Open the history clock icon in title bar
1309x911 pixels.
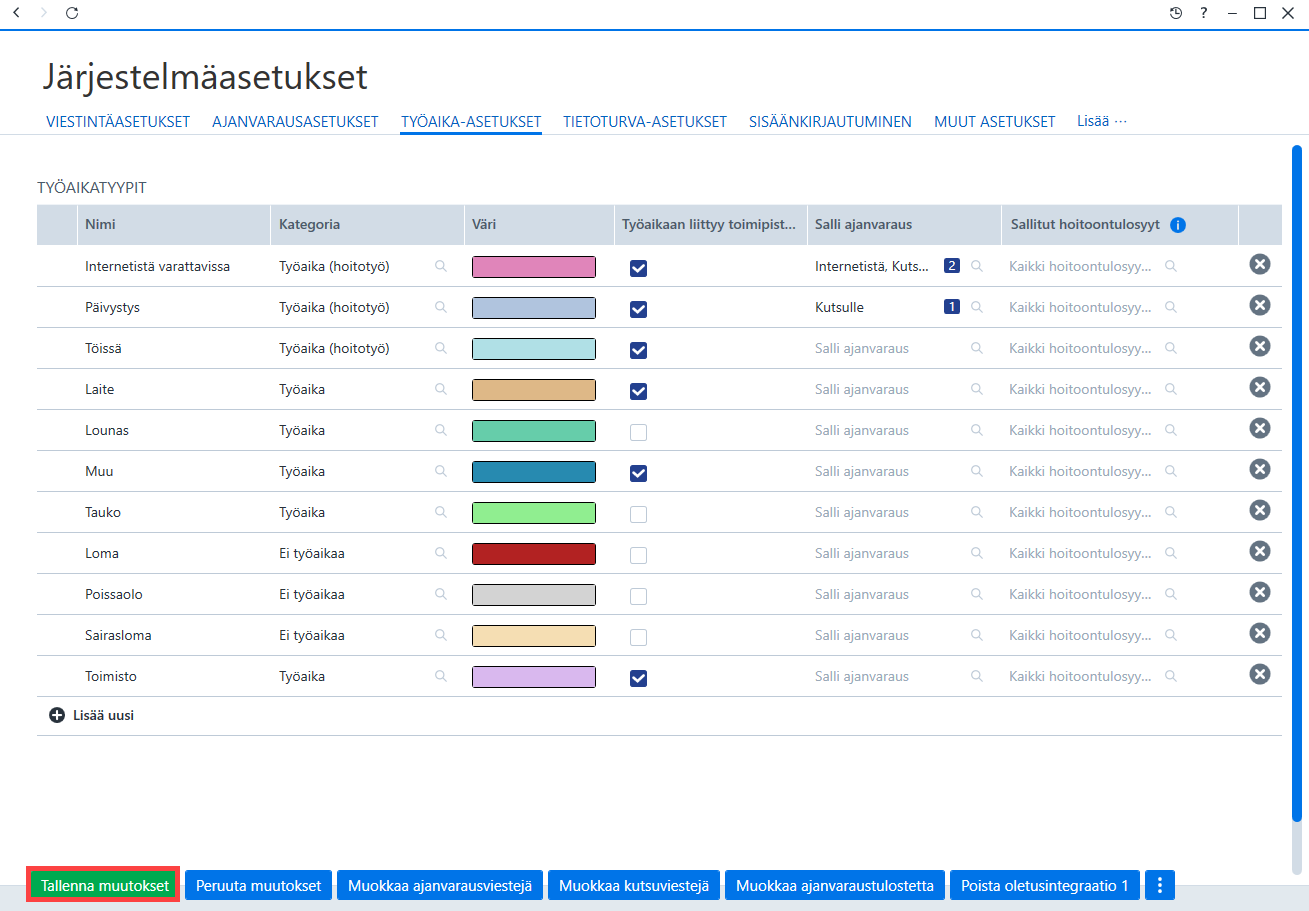(x=1175, y=13)
